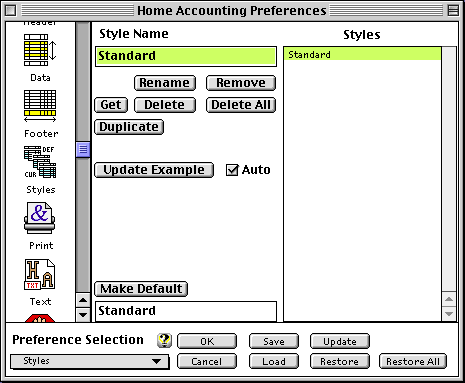Click the help question mark icon
The width and height of the screenshot is (465, 383).
[164, 340]
